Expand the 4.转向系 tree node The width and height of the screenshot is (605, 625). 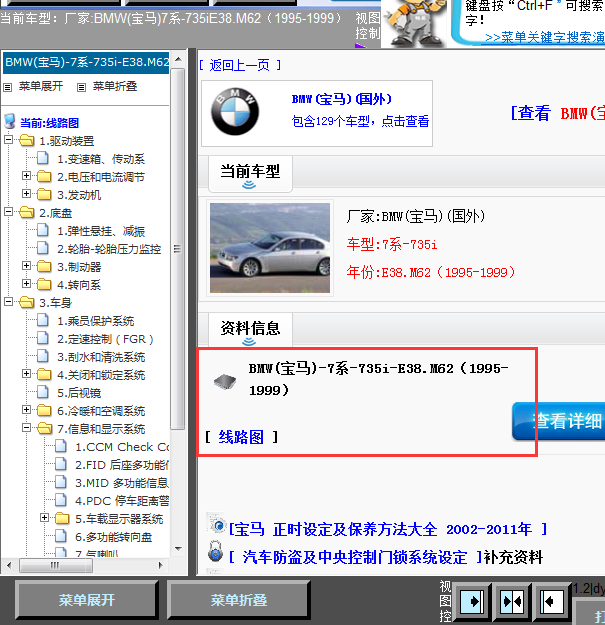26,283
